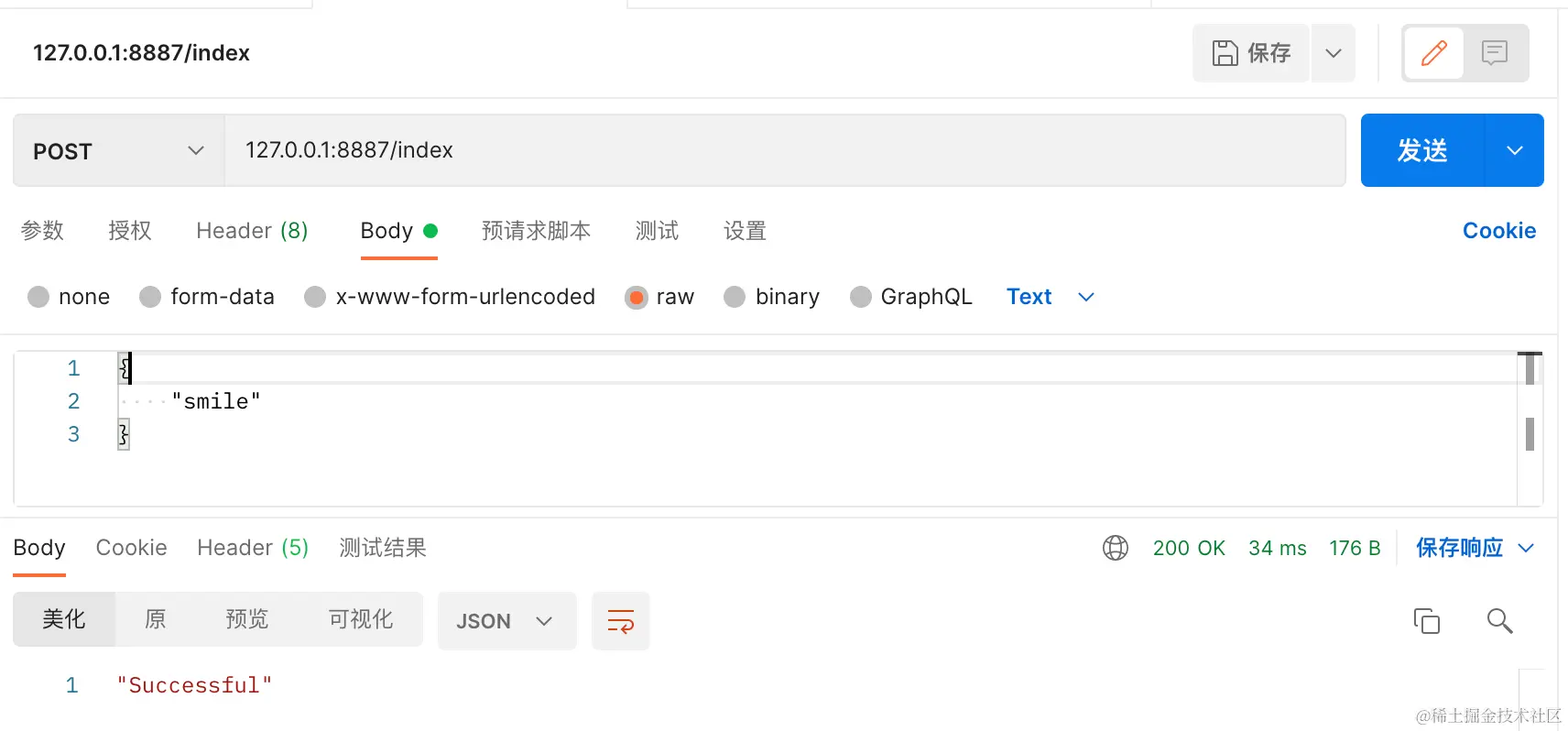Open the comment mode icon
This screenshot has width=1568, height=731.
coord(1495,53)
